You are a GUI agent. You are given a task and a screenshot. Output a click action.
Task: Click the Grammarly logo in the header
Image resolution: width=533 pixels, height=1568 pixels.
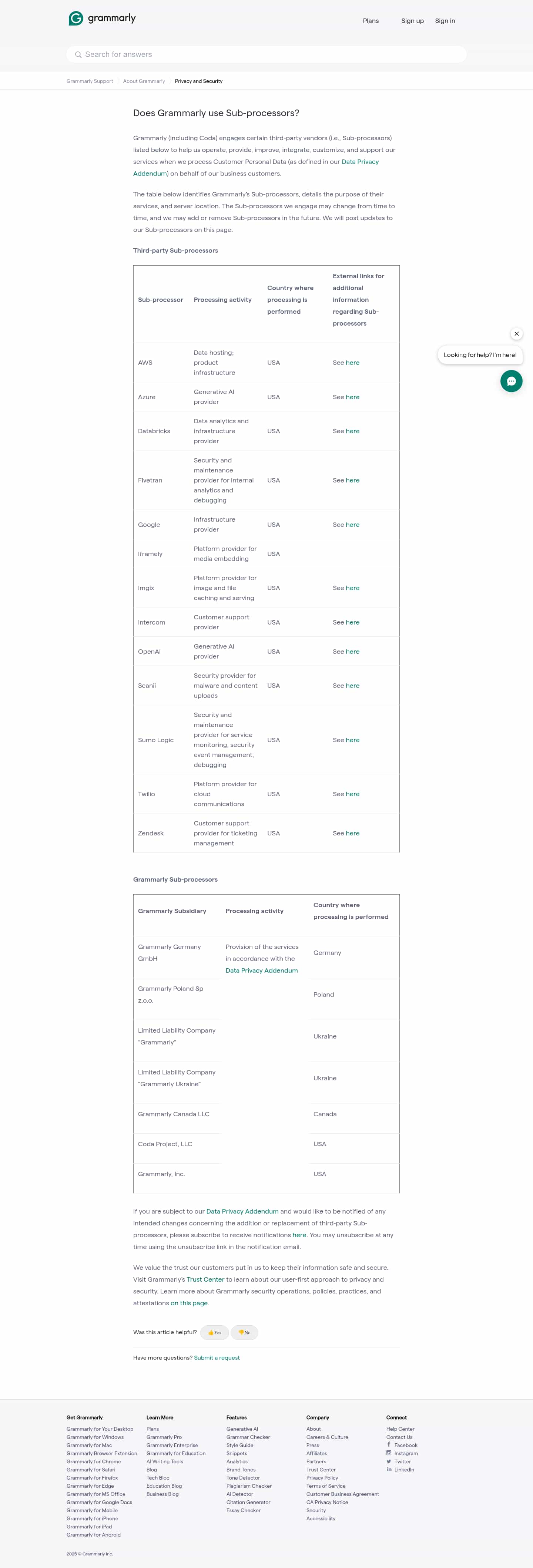click(x=102, y=19)
